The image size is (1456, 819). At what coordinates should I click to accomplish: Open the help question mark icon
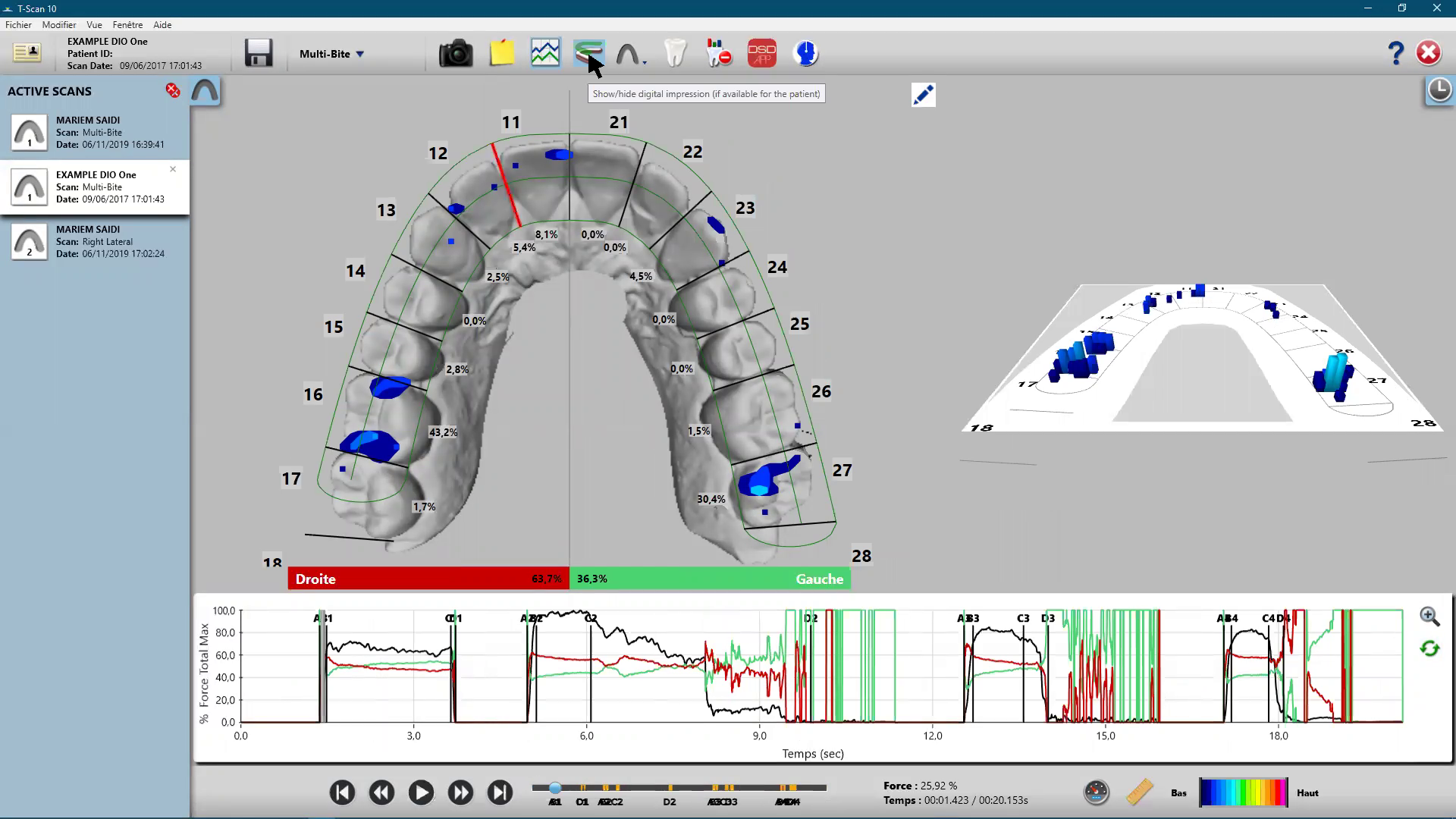1395,53
